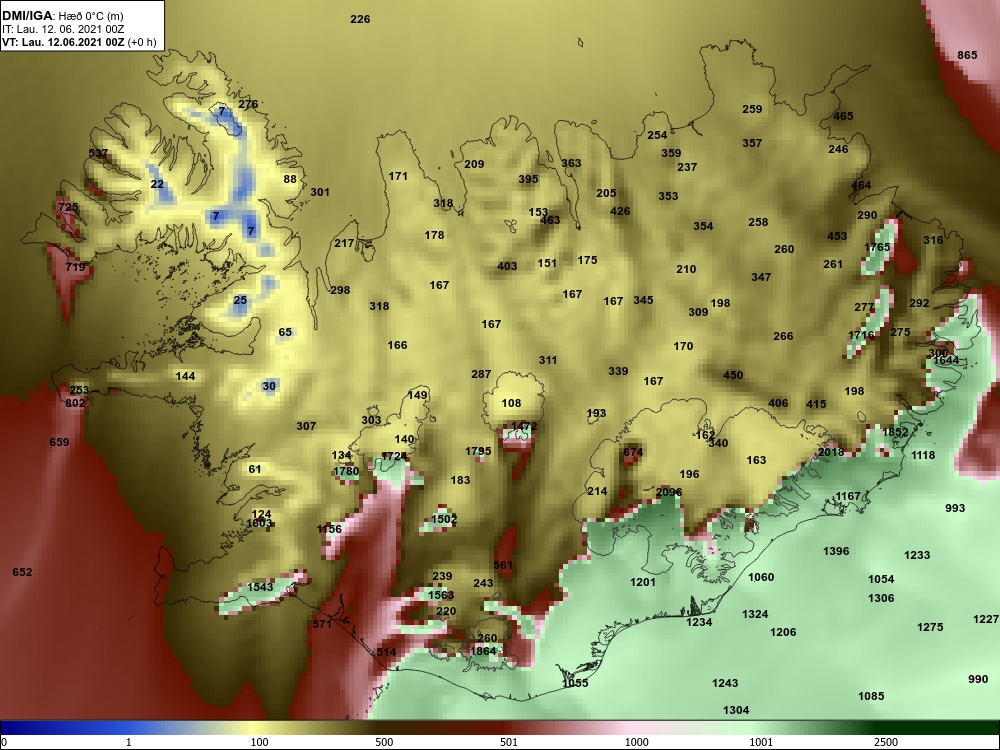
Task: Click the 144 value on the map
Action: 185,376
